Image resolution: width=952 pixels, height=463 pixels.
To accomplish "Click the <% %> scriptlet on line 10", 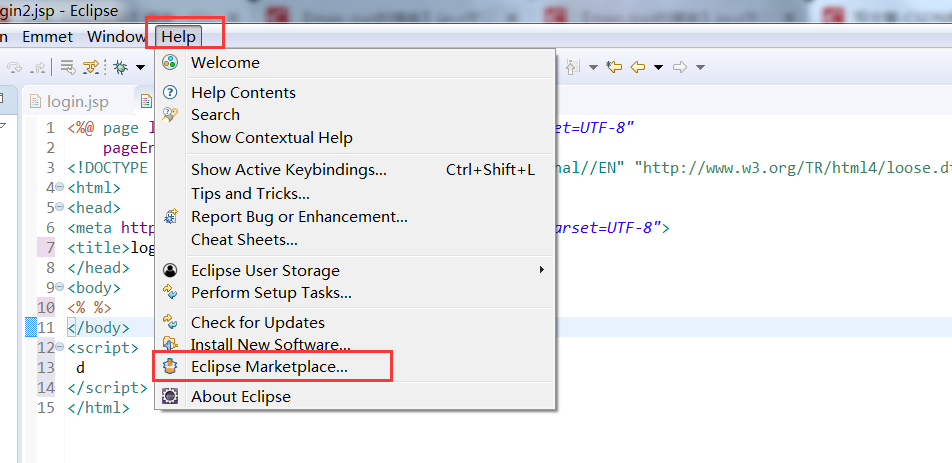I will click(x=89, y=308).
